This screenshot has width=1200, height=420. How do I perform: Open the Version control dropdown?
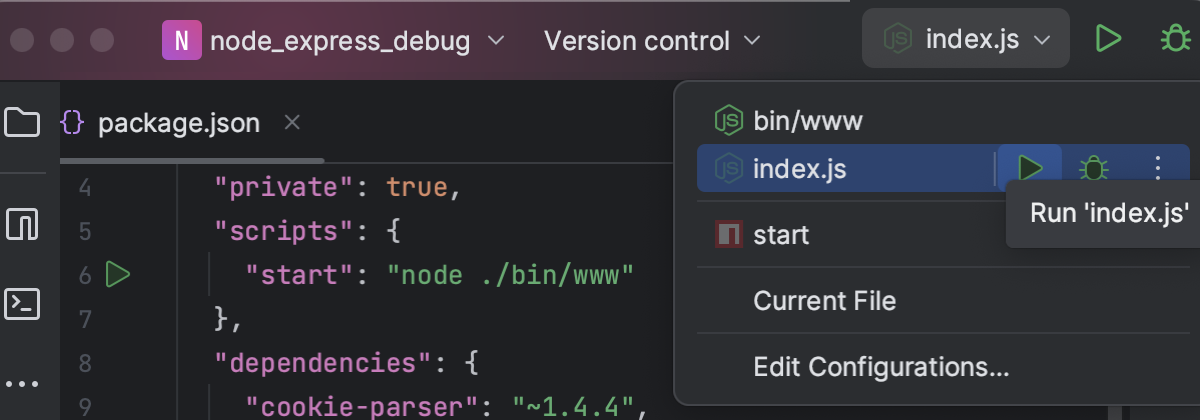pos(652,41)
